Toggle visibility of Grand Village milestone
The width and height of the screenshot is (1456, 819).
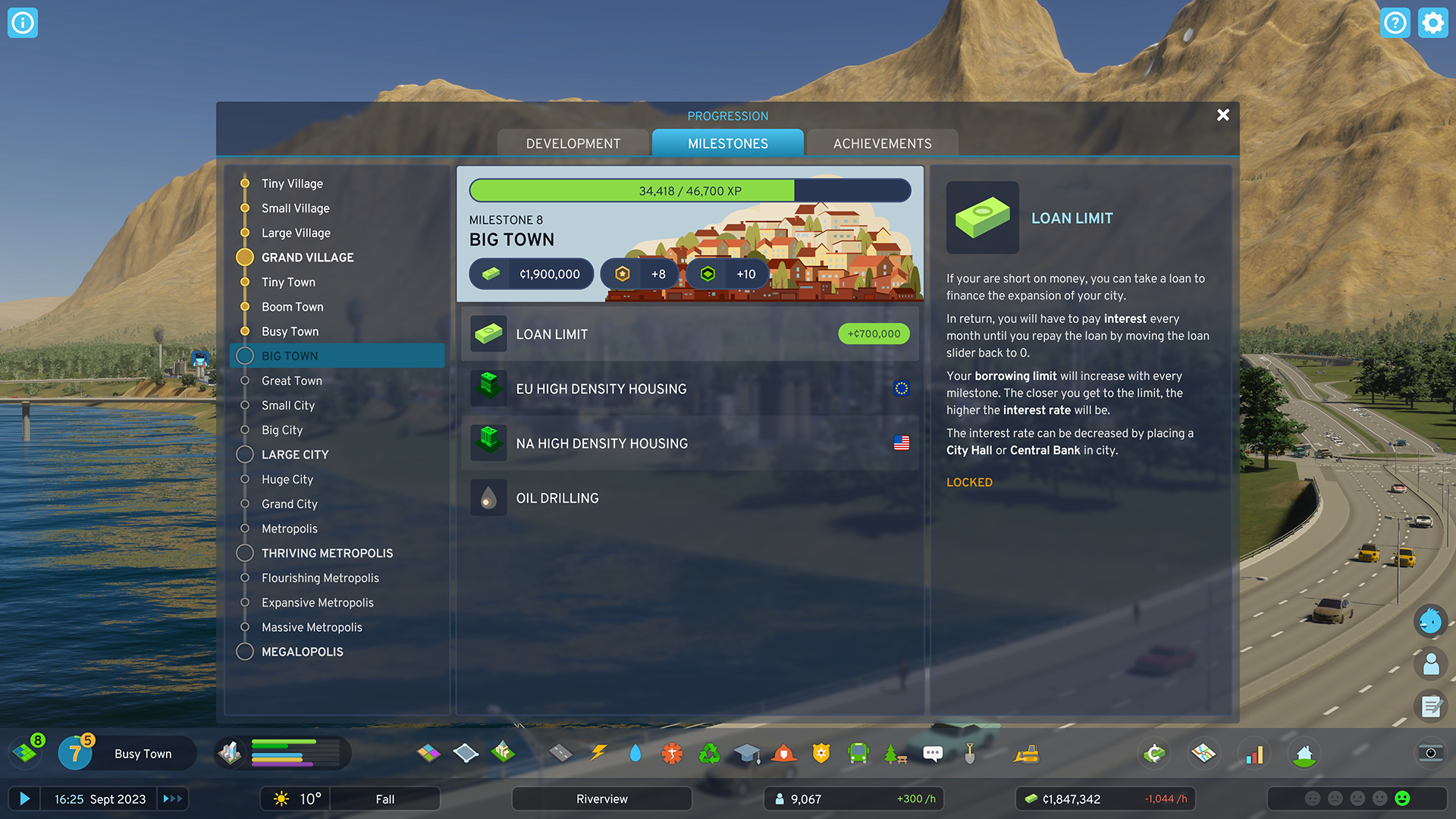(246, 257)
